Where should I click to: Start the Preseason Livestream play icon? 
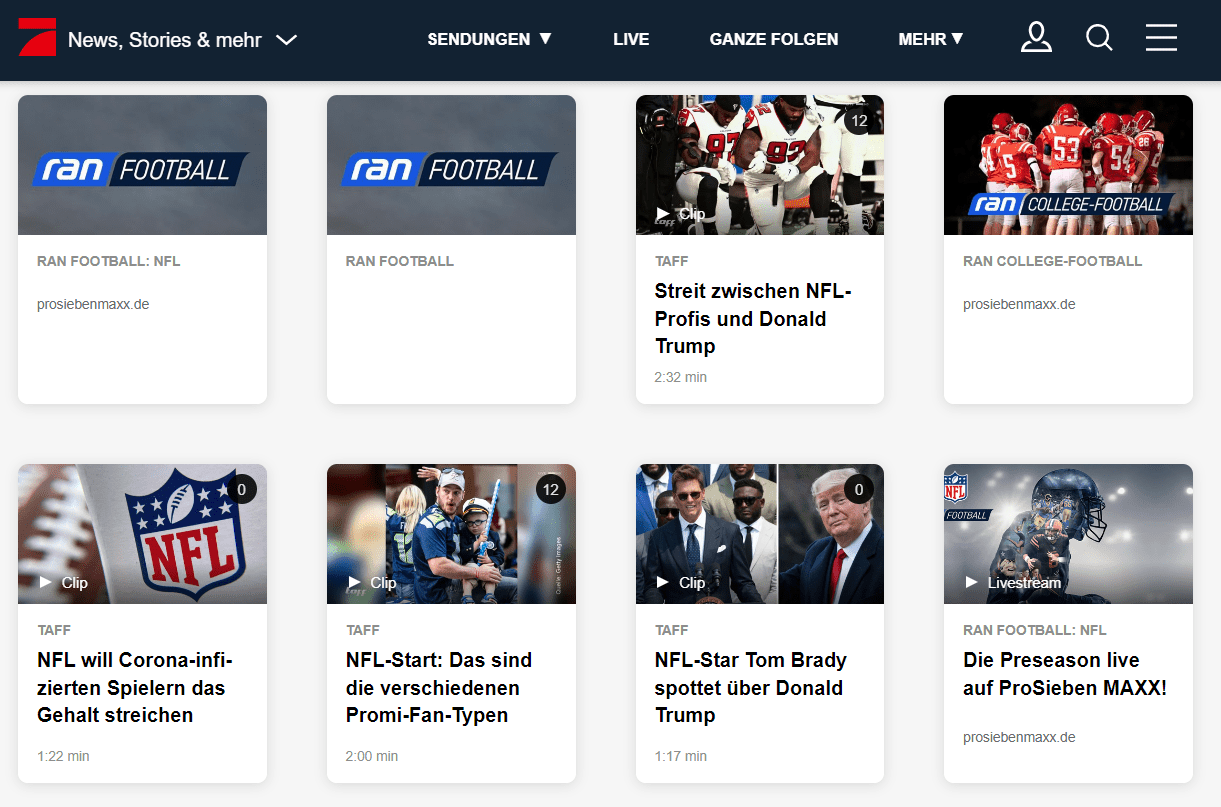[971, 582]
